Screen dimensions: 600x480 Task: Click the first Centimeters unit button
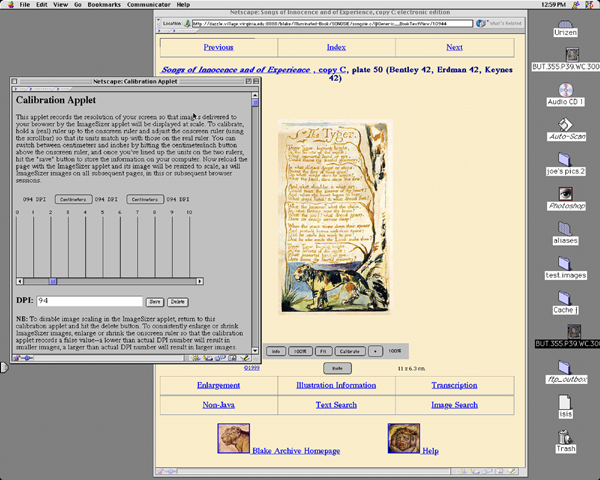pyautogui.click(x=73, y=199)
